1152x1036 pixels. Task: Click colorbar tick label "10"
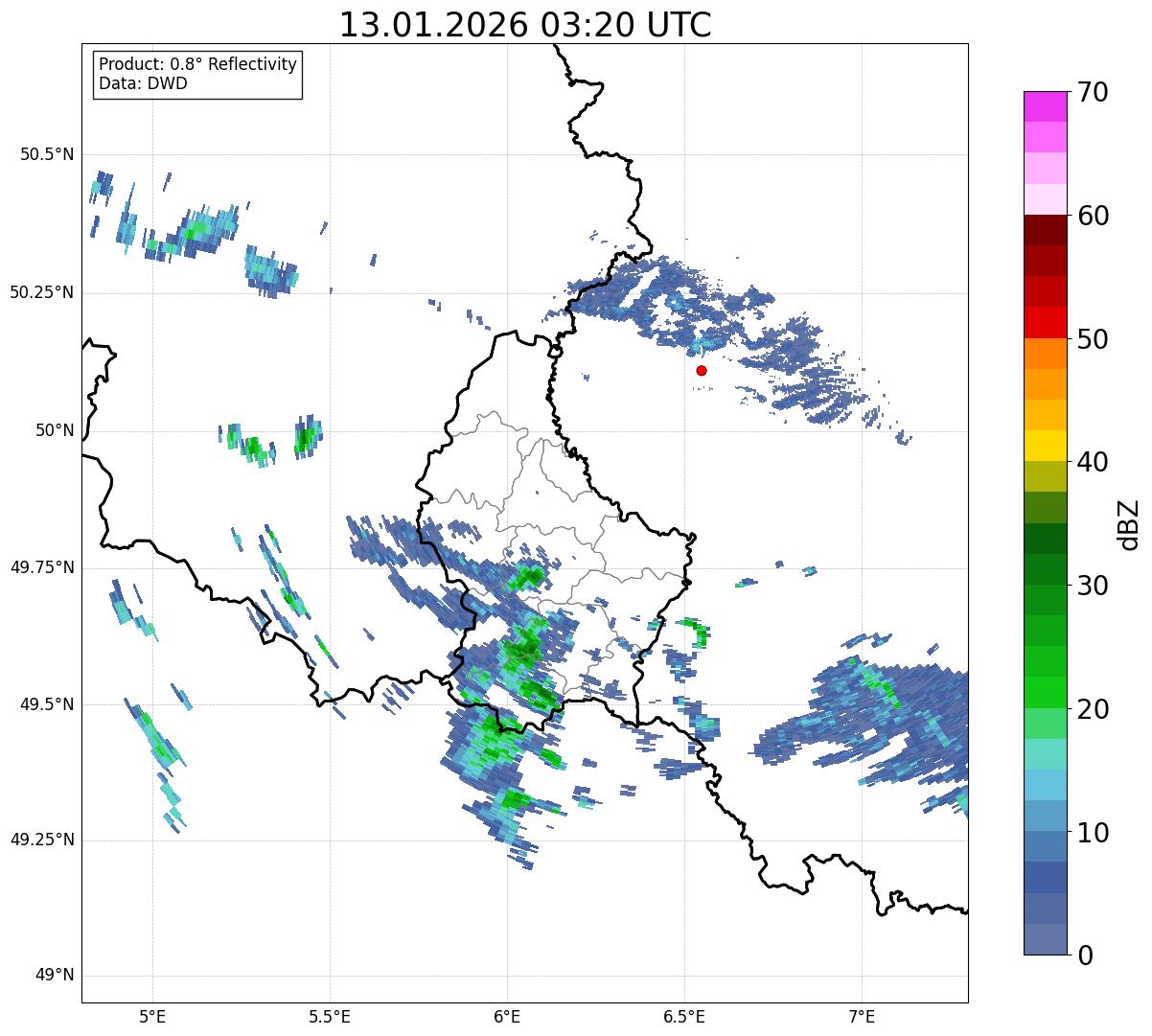click(1094, 833)
